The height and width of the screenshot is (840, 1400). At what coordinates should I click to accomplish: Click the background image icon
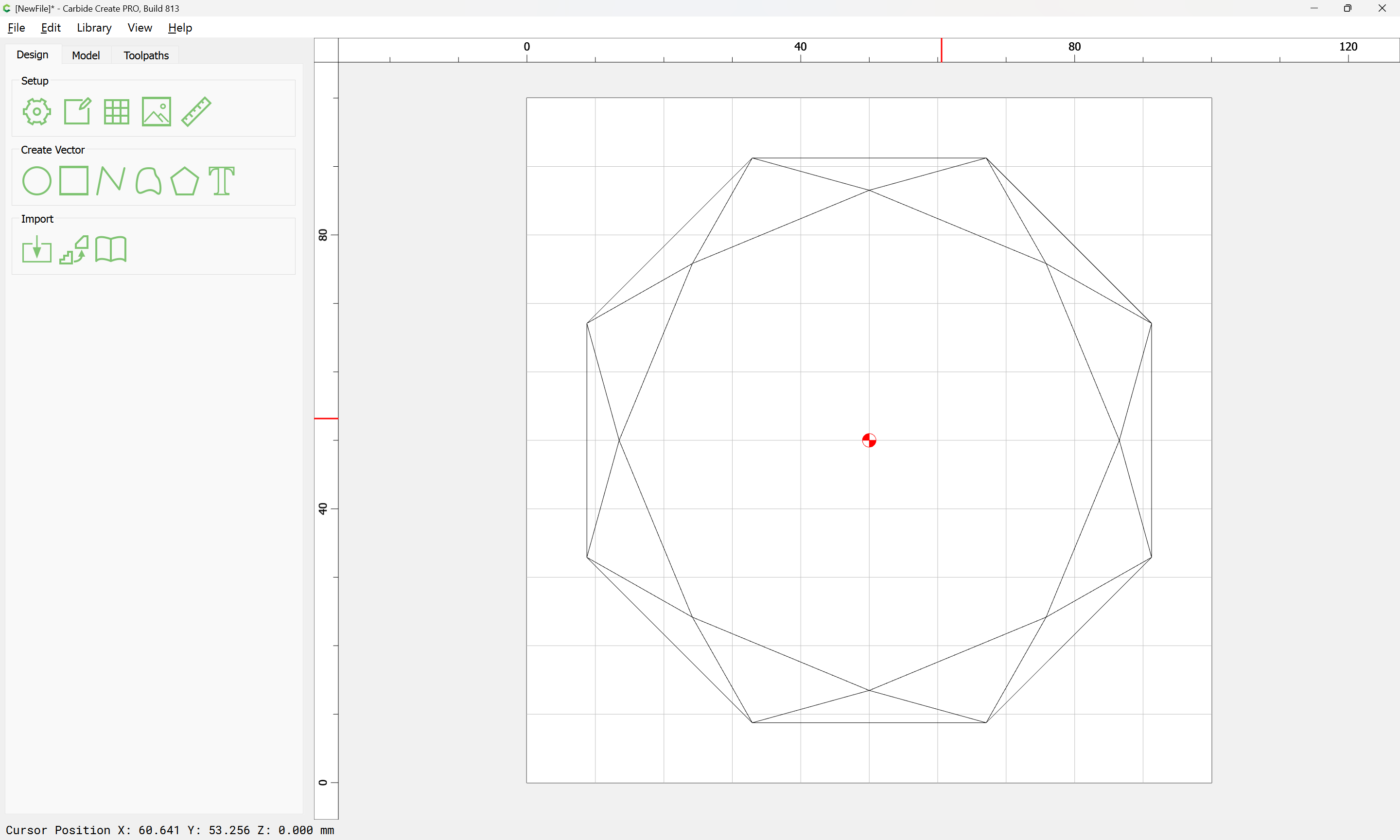(156, 111)
